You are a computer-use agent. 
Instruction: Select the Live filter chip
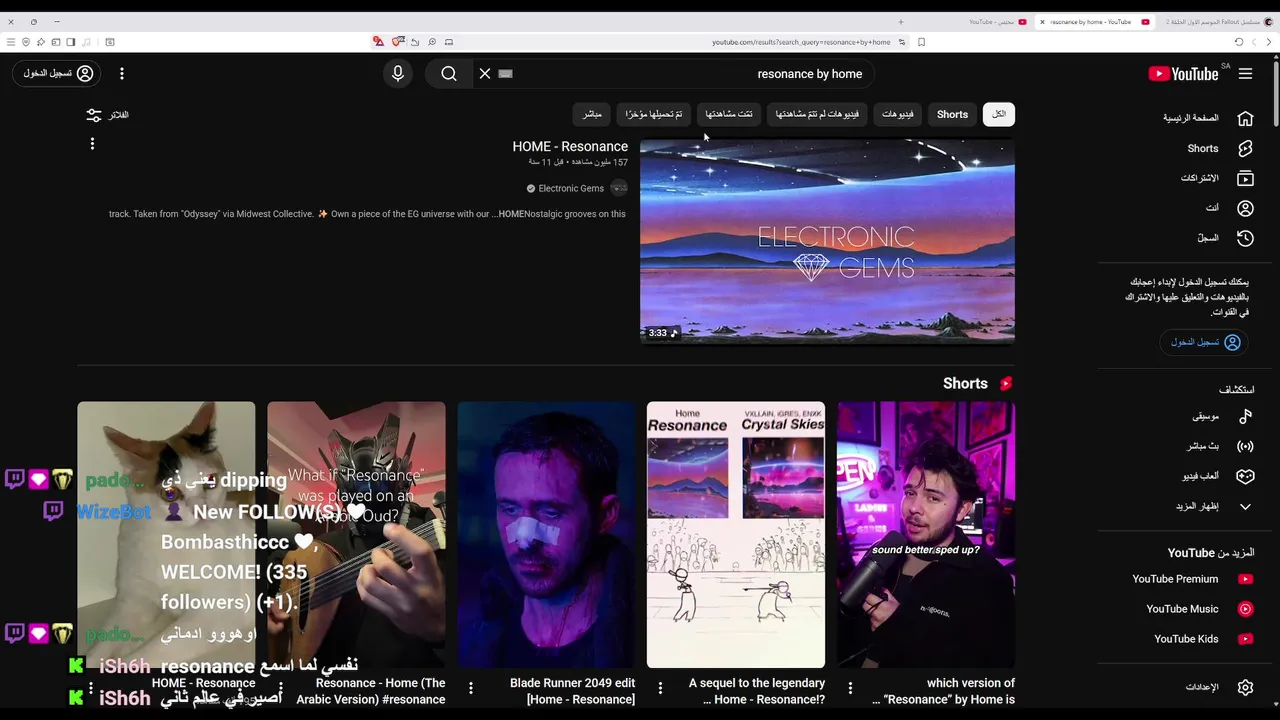592,114
